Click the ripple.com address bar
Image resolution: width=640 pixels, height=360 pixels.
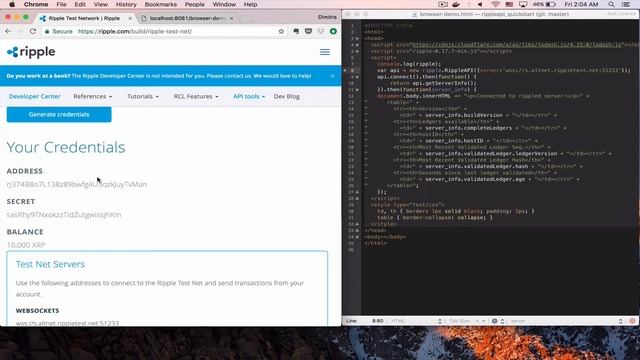(x=163, y=31)
